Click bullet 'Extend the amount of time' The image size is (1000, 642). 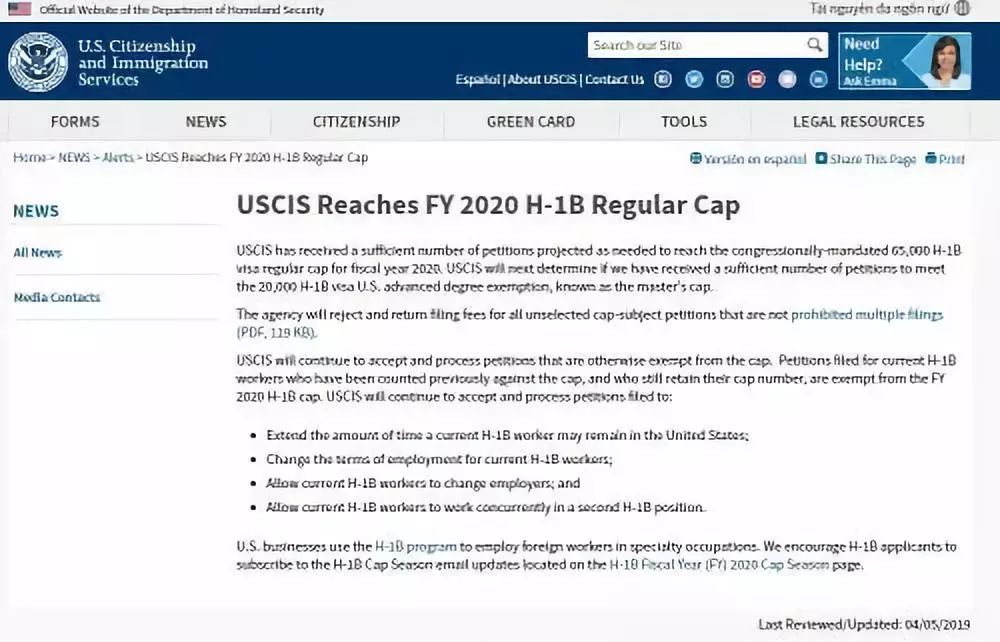tap(507, 435)
